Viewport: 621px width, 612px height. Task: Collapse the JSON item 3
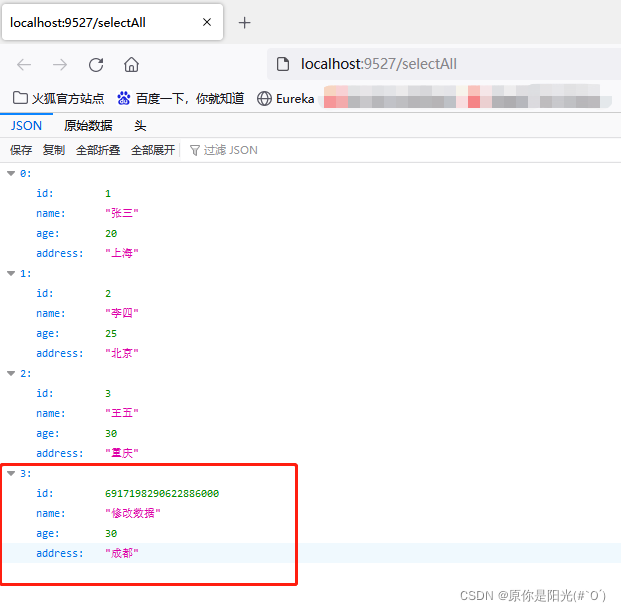tap(11, 473)
